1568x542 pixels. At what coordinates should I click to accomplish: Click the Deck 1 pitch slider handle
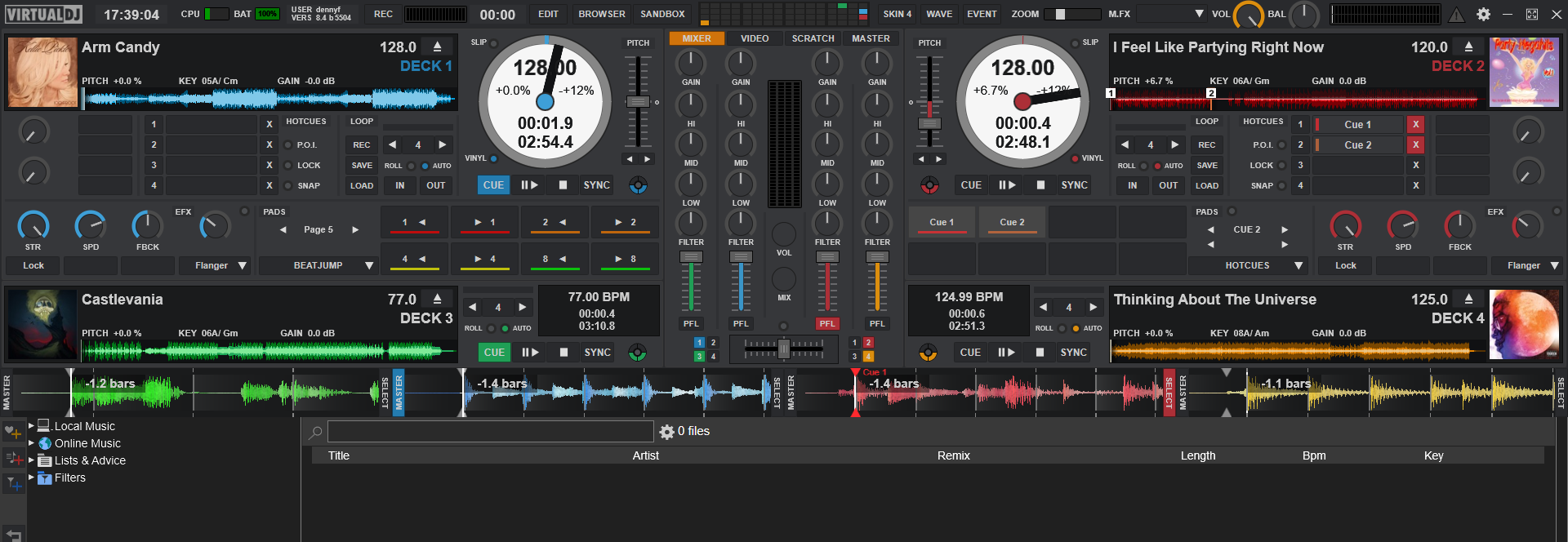coord(637,102)
